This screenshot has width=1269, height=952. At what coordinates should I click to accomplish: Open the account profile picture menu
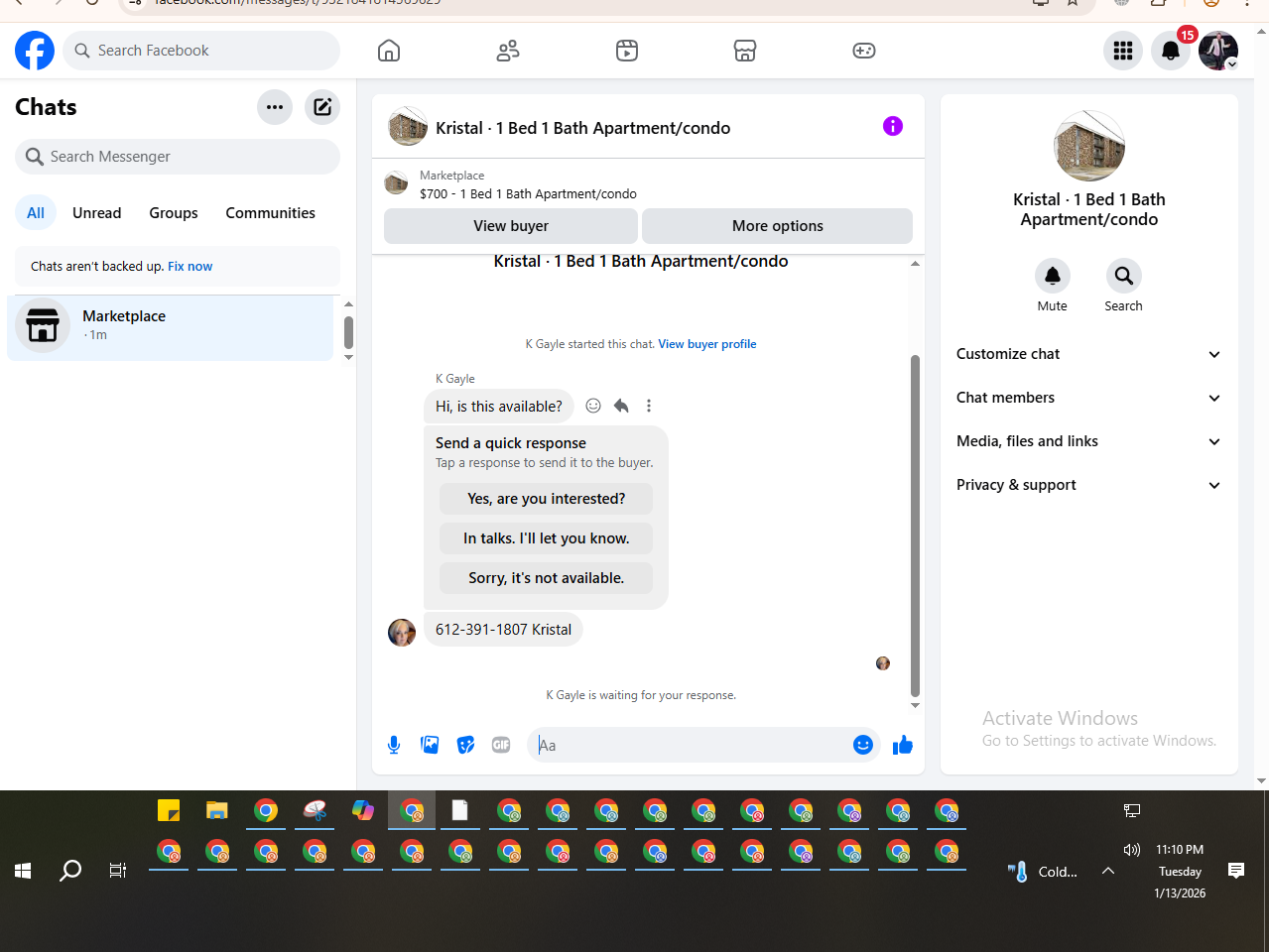(1218, 51)
